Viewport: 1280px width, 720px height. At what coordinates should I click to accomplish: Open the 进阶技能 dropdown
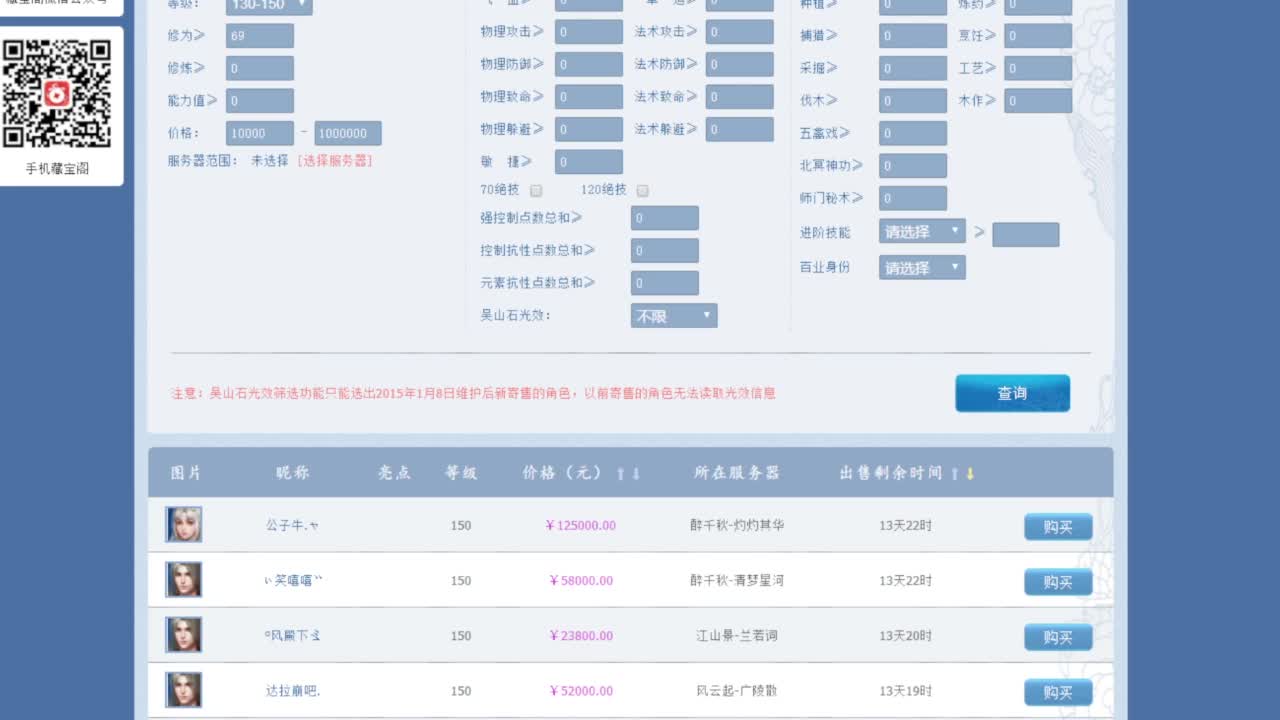pos(922,231)
